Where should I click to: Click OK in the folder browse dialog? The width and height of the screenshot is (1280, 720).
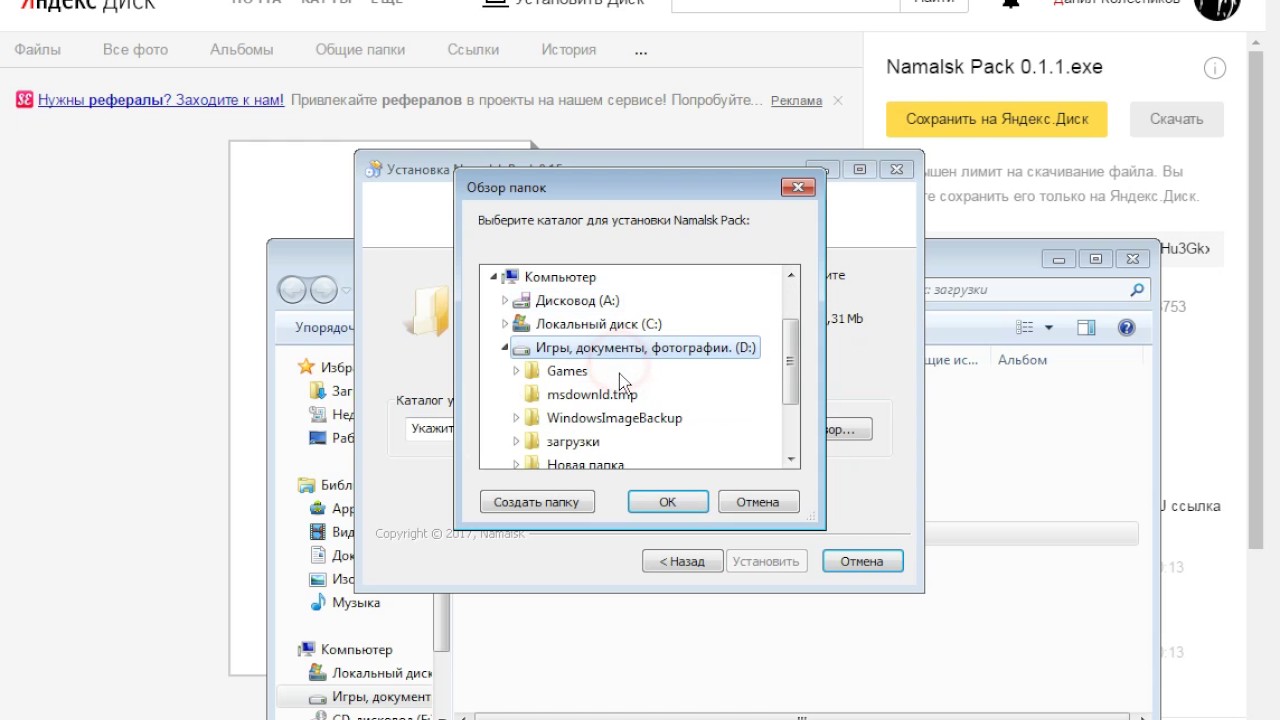668,502
